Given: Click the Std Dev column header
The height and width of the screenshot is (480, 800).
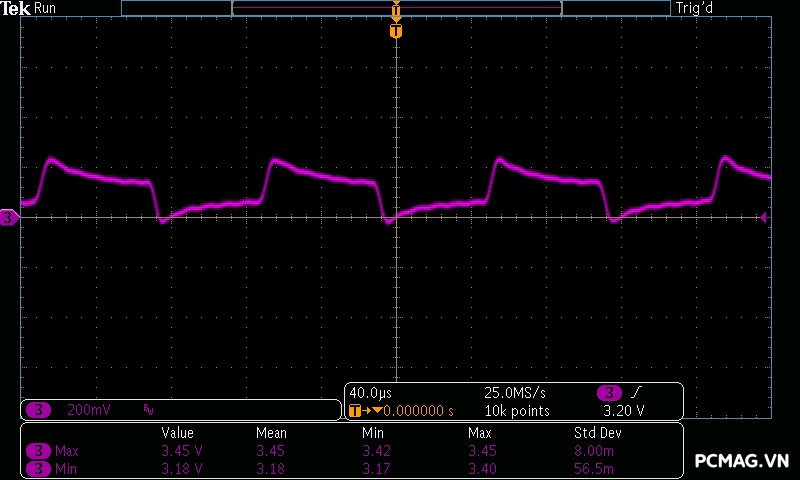Looking at the screenshot, I should click(x=595, y=433).
